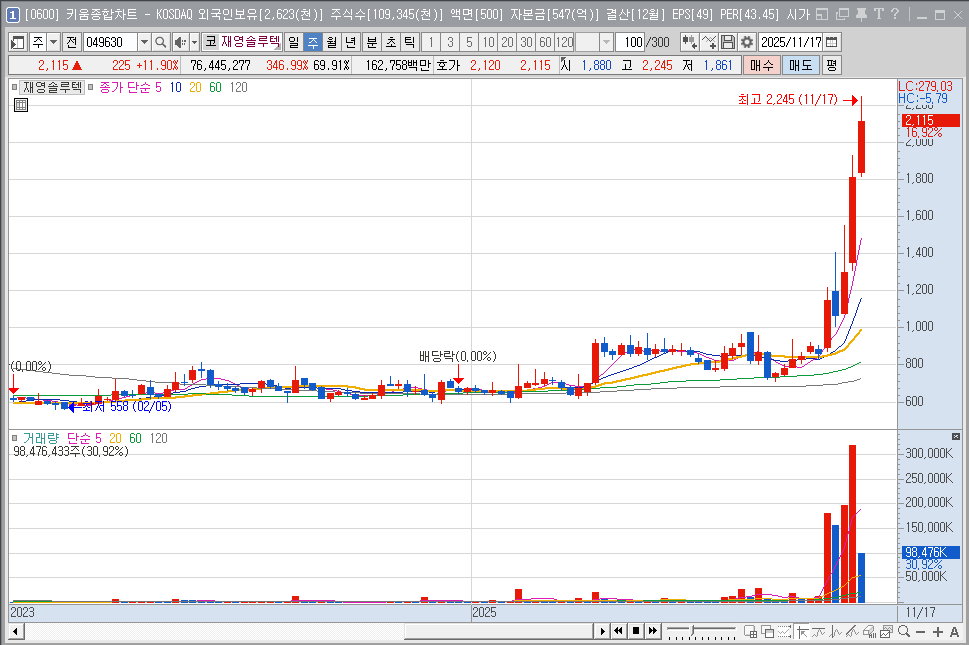This screenshot has width=969, height=645.
Task: Click the 최저 558 (02/05) low label
Action: tap(127, 407)
